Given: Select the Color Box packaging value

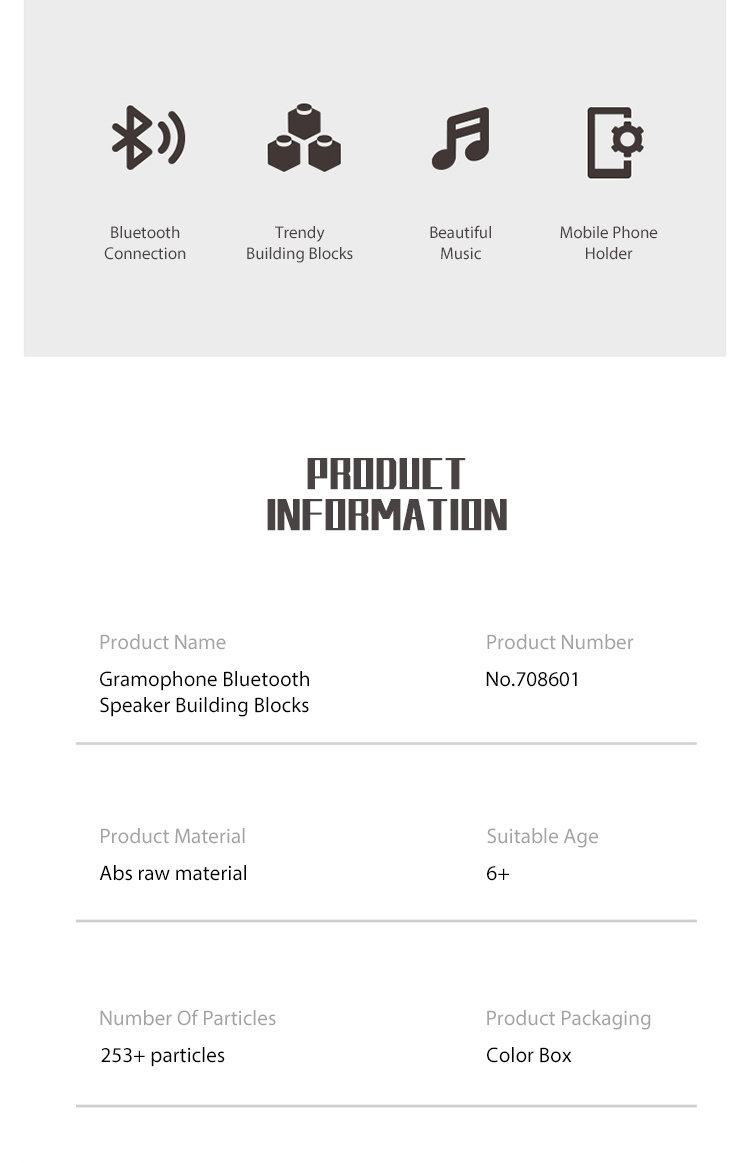Looking at the screenshot, I should [529, 1055].
